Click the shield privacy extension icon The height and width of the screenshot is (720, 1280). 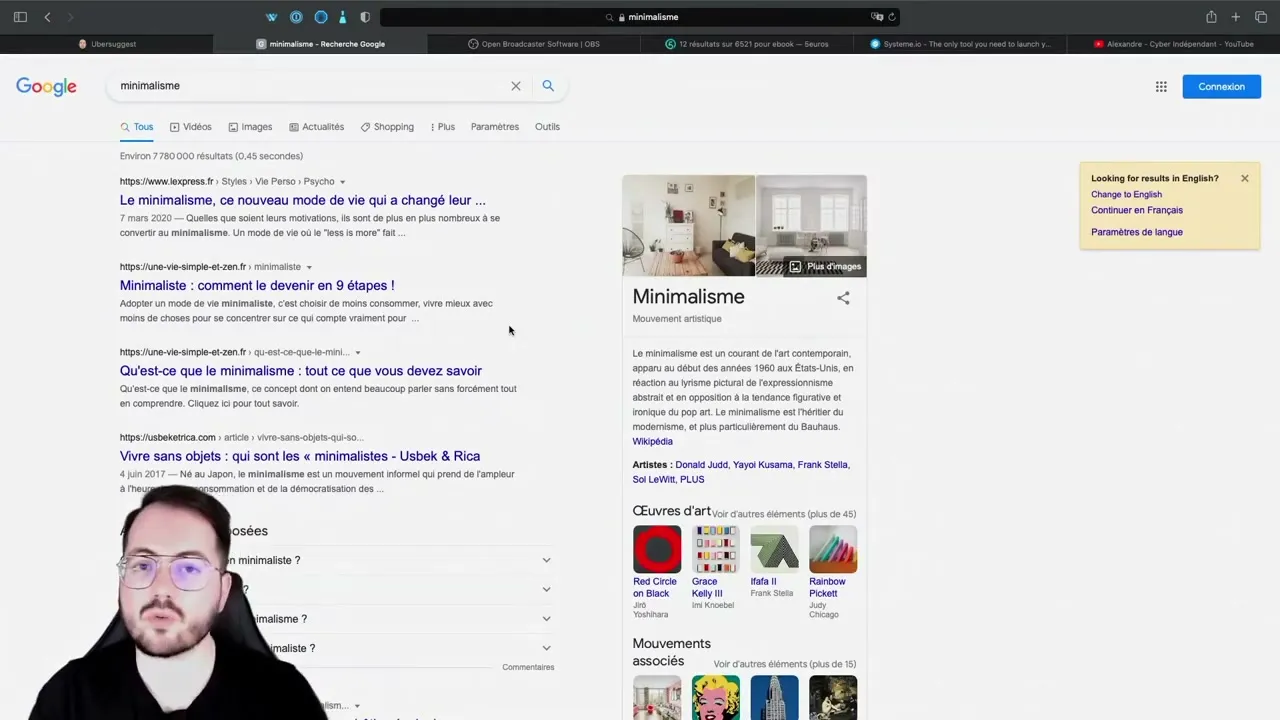[365, 17]
